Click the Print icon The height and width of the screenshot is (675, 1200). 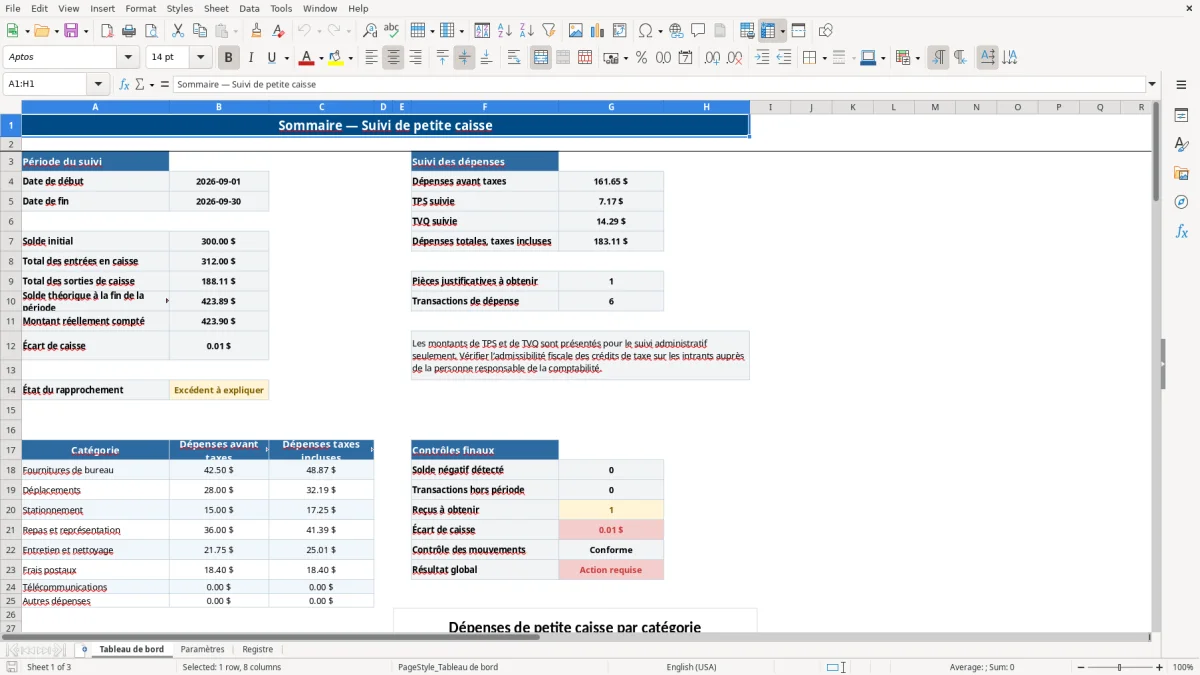(129, 31)
